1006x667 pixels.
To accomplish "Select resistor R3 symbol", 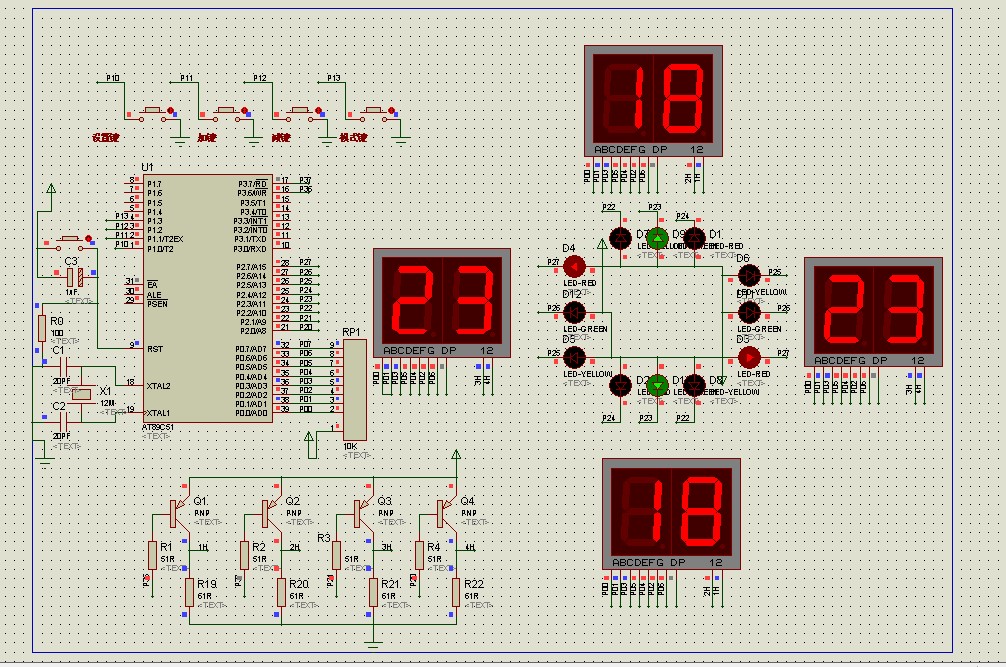I will pyautogui.click(x=336, y=555).
